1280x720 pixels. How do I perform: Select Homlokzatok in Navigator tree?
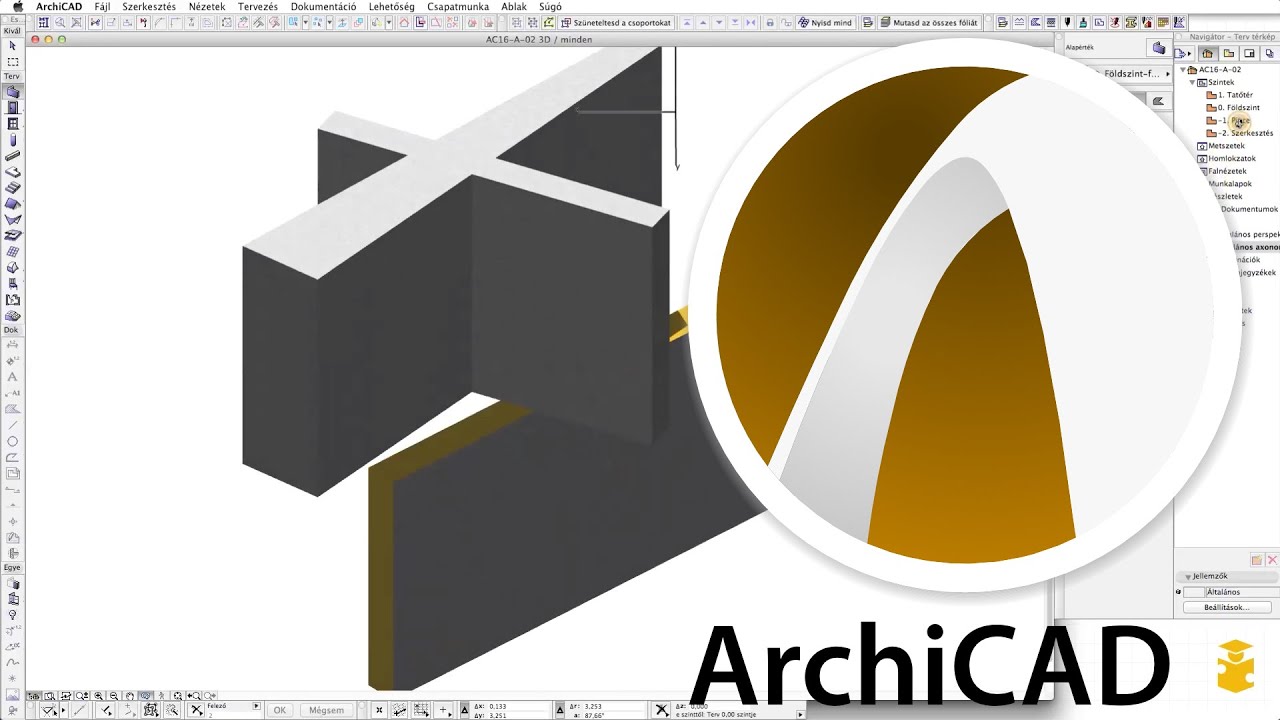coord(1227,158)
